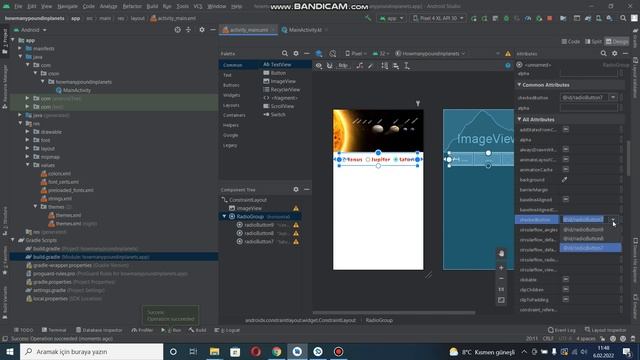
Task: Zoom out with minus button
Action: coord(501,278)
